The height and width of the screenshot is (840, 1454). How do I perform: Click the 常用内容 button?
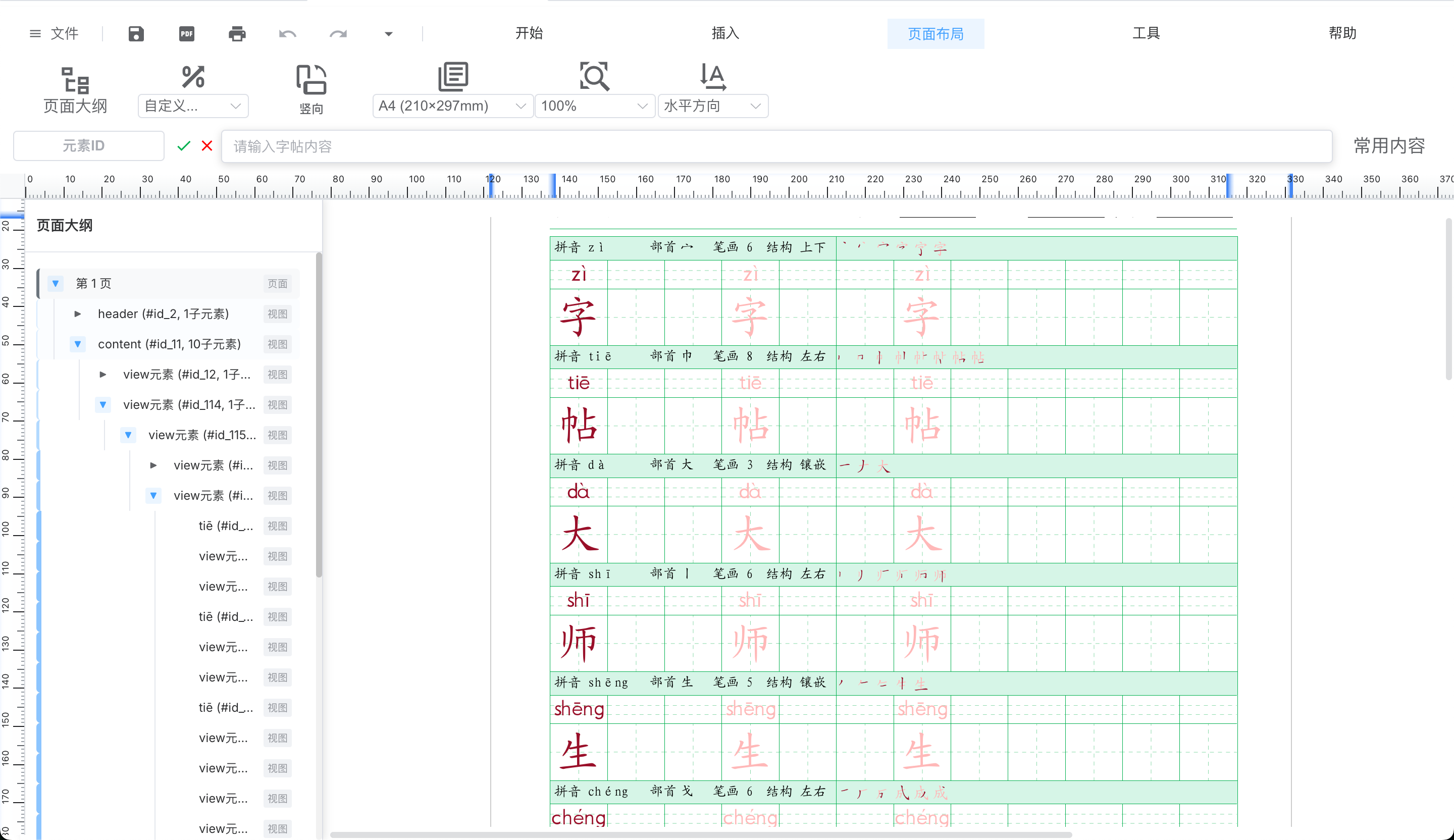point(1389,146)
